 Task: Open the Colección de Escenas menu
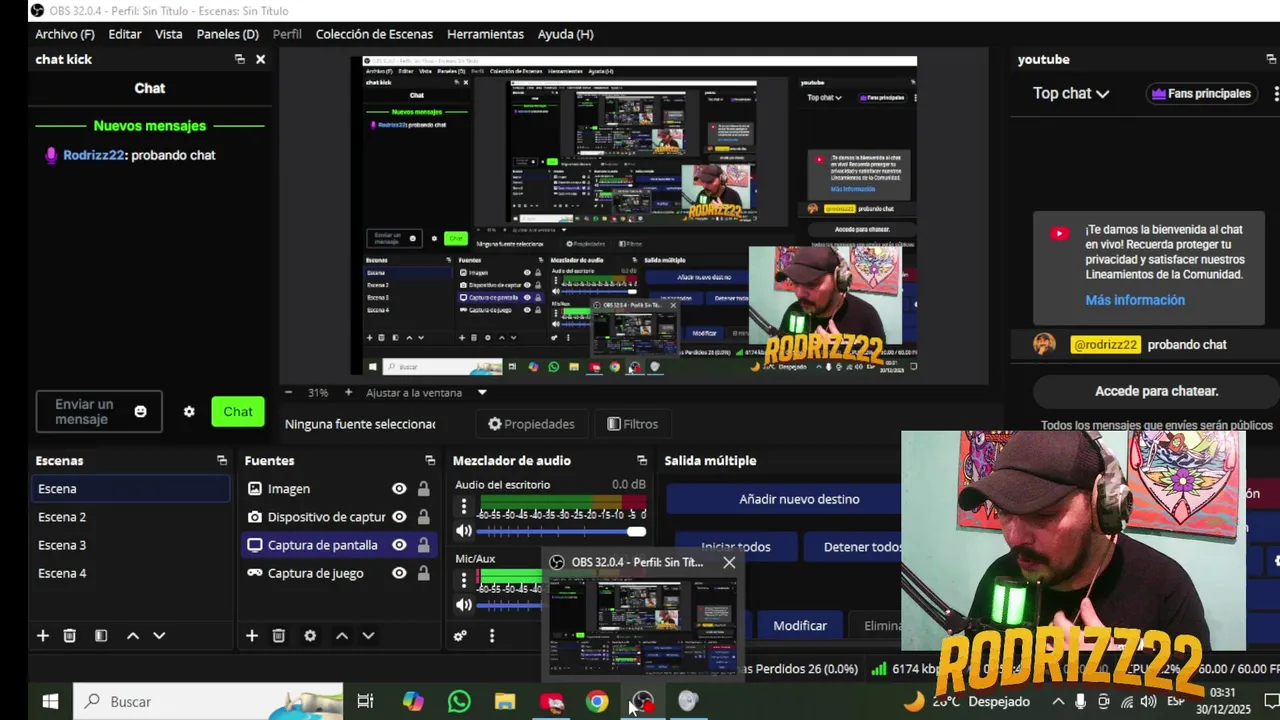click(x=374, y=34)
